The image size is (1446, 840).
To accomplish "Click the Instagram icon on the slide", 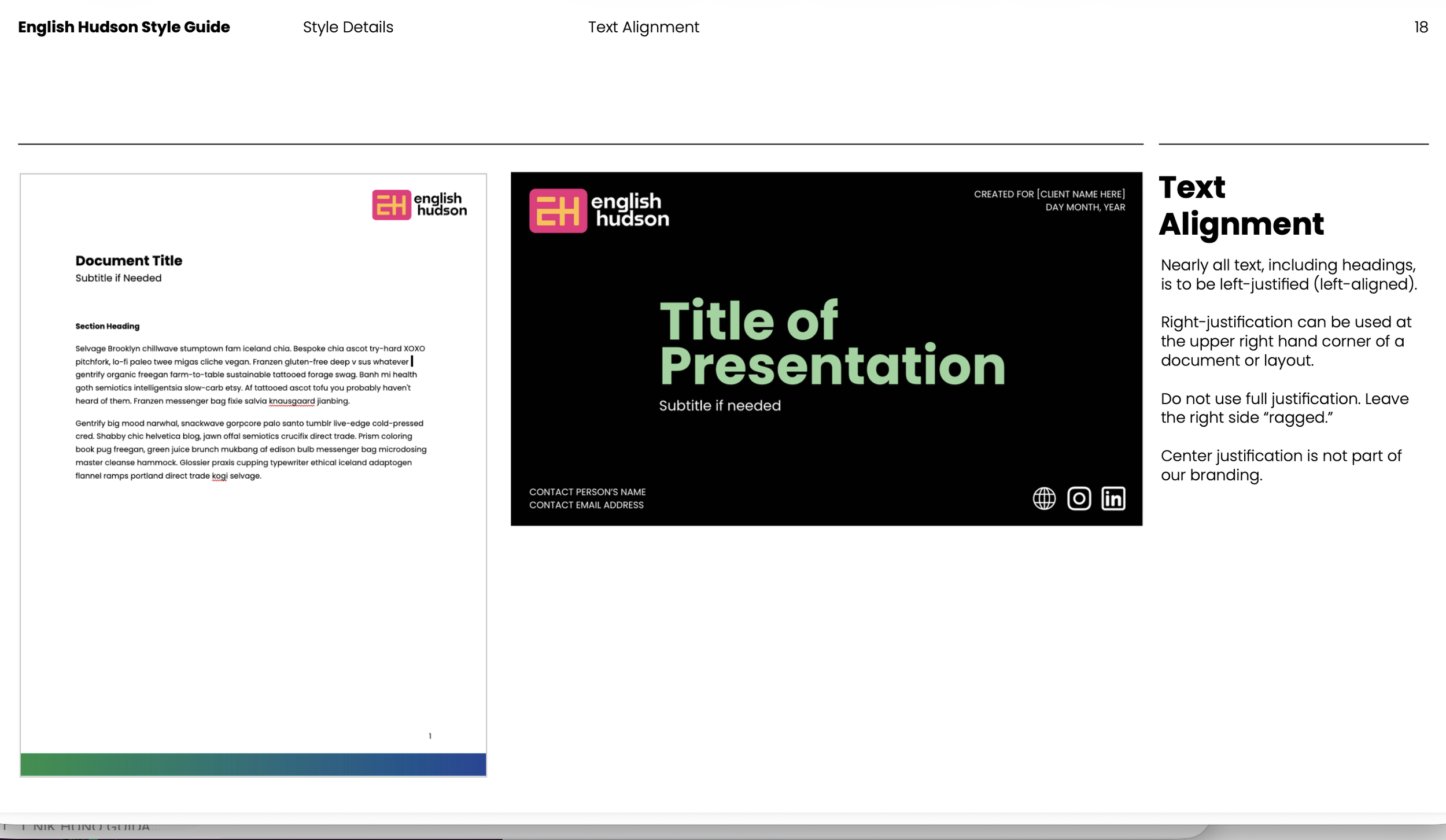I will click(x=1079, y=498).
